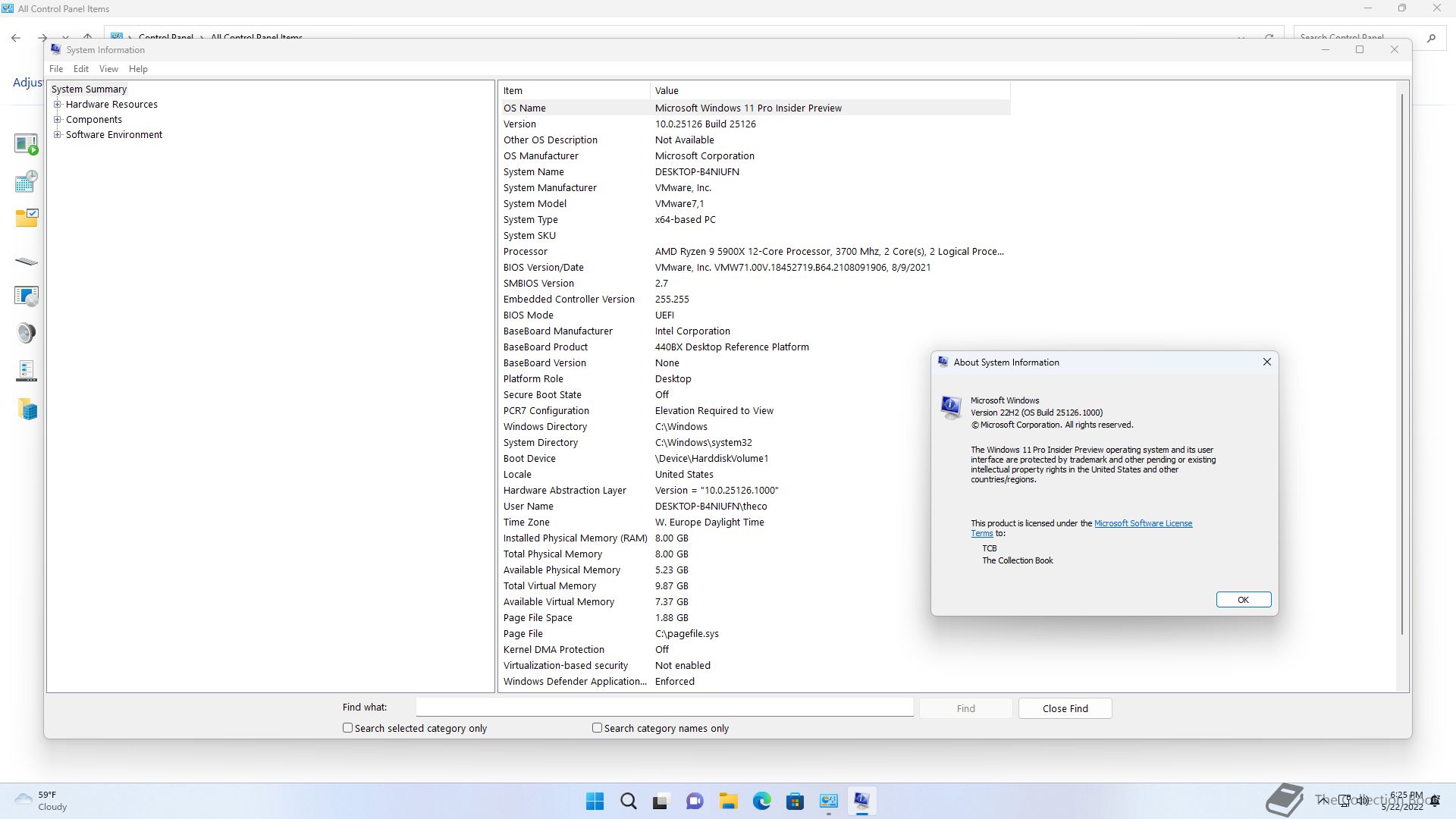Screen dimensions: 1456x819
Task: Open Microsoft Store from taskbar
Action: coord(795,801)
